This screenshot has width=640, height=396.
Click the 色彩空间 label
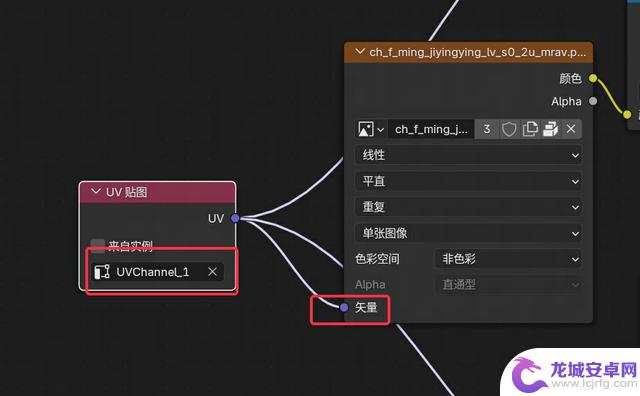tap(377, 259)
